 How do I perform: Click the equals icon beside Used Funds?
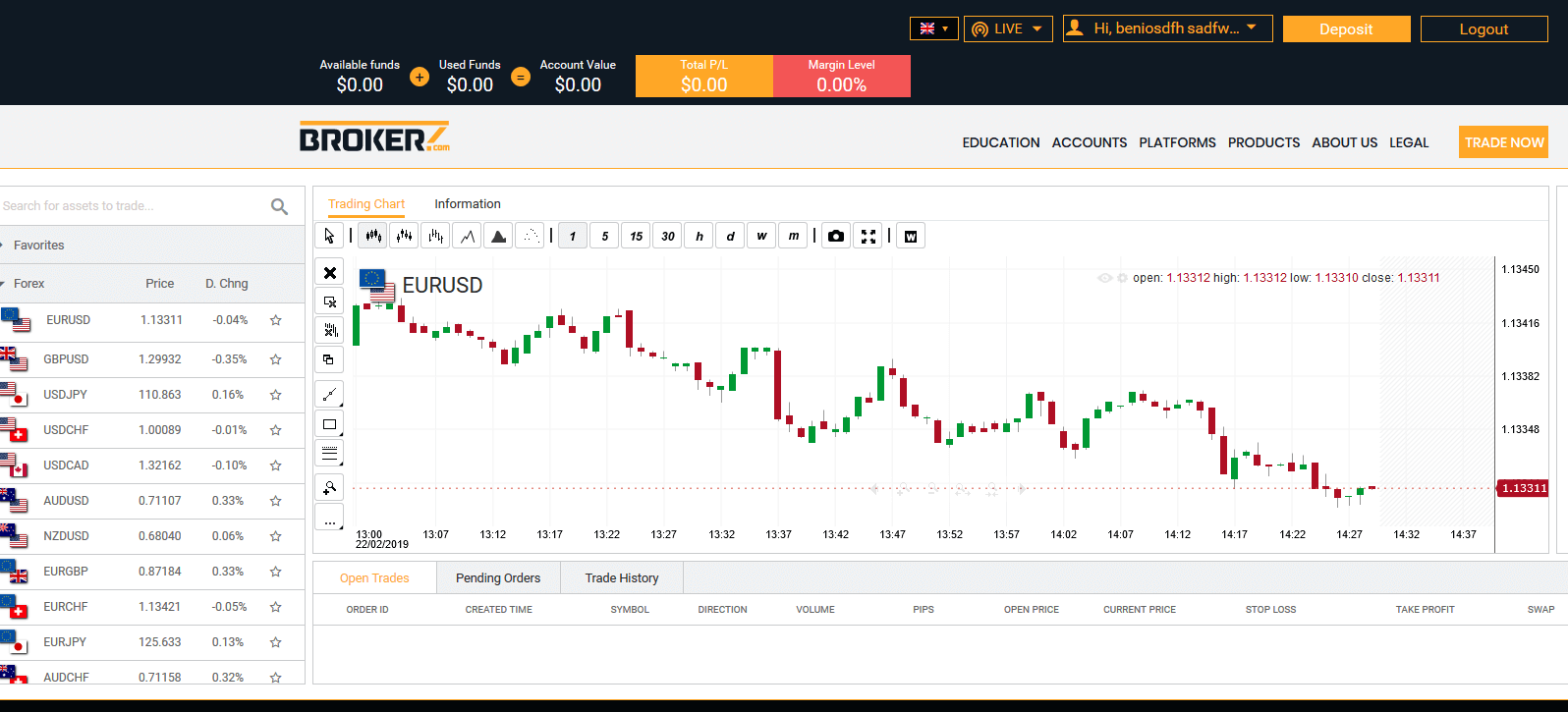(521, 77)
